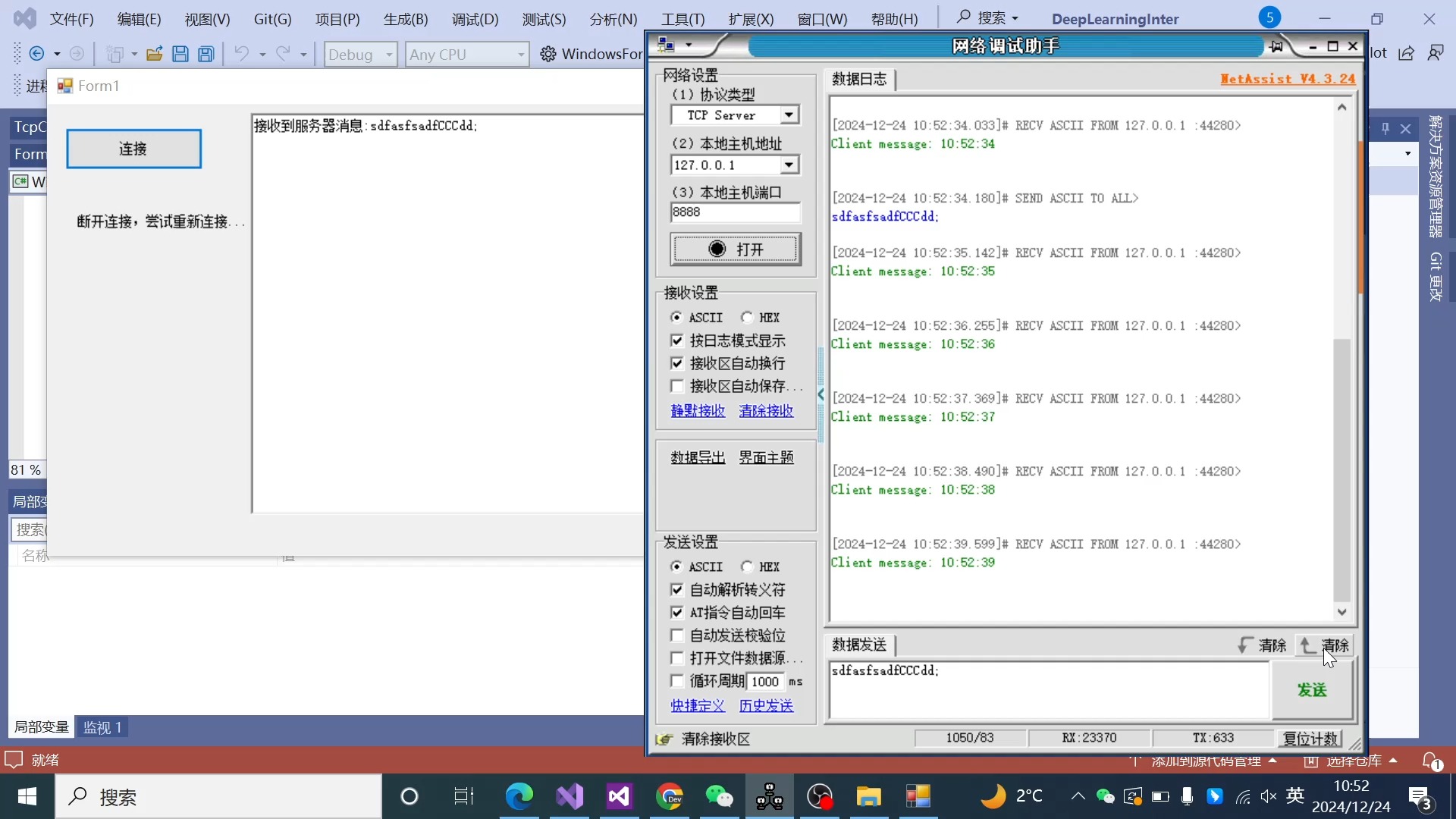
Task: Enable the 自动发送校验位 checkbox
Action: coord(677,635)
